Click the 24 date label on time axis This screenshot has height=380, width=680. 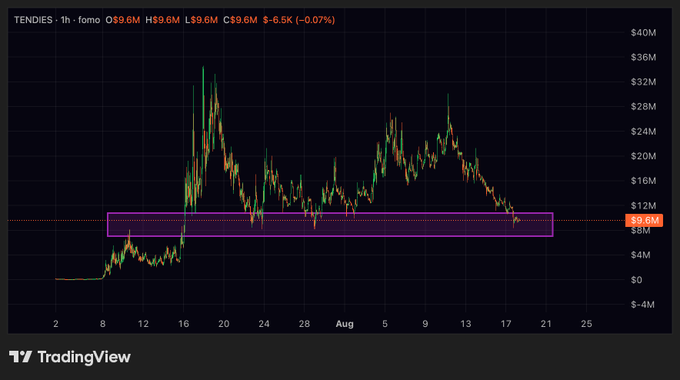click(x=264, y=324)
